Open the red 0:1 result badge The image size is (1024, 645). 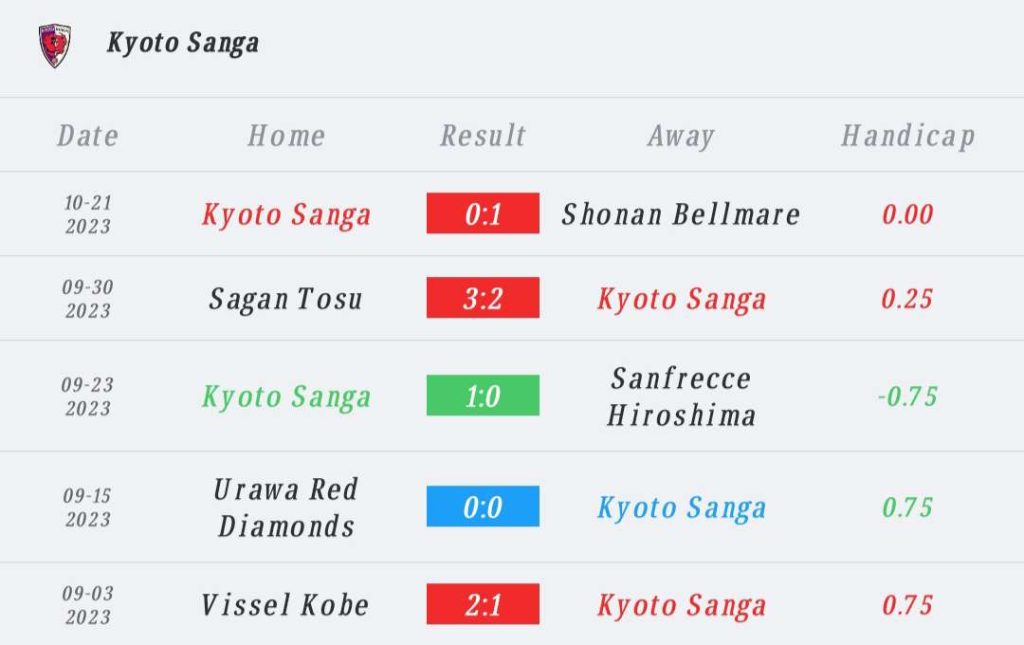[x=483, y=213]
